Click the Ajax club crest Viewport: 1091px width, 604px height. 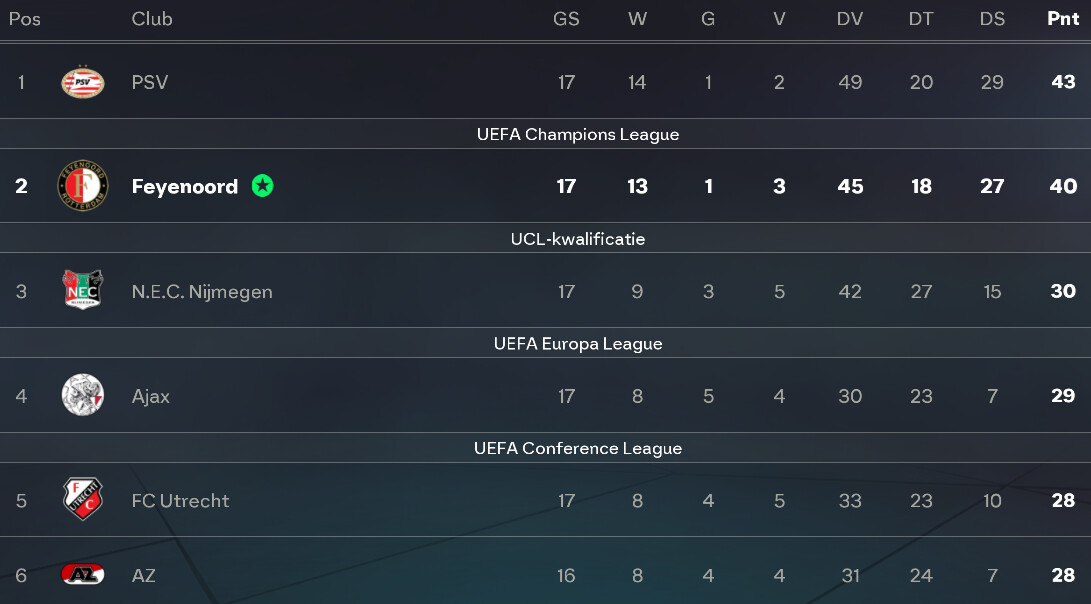click(x=82, y=396)
